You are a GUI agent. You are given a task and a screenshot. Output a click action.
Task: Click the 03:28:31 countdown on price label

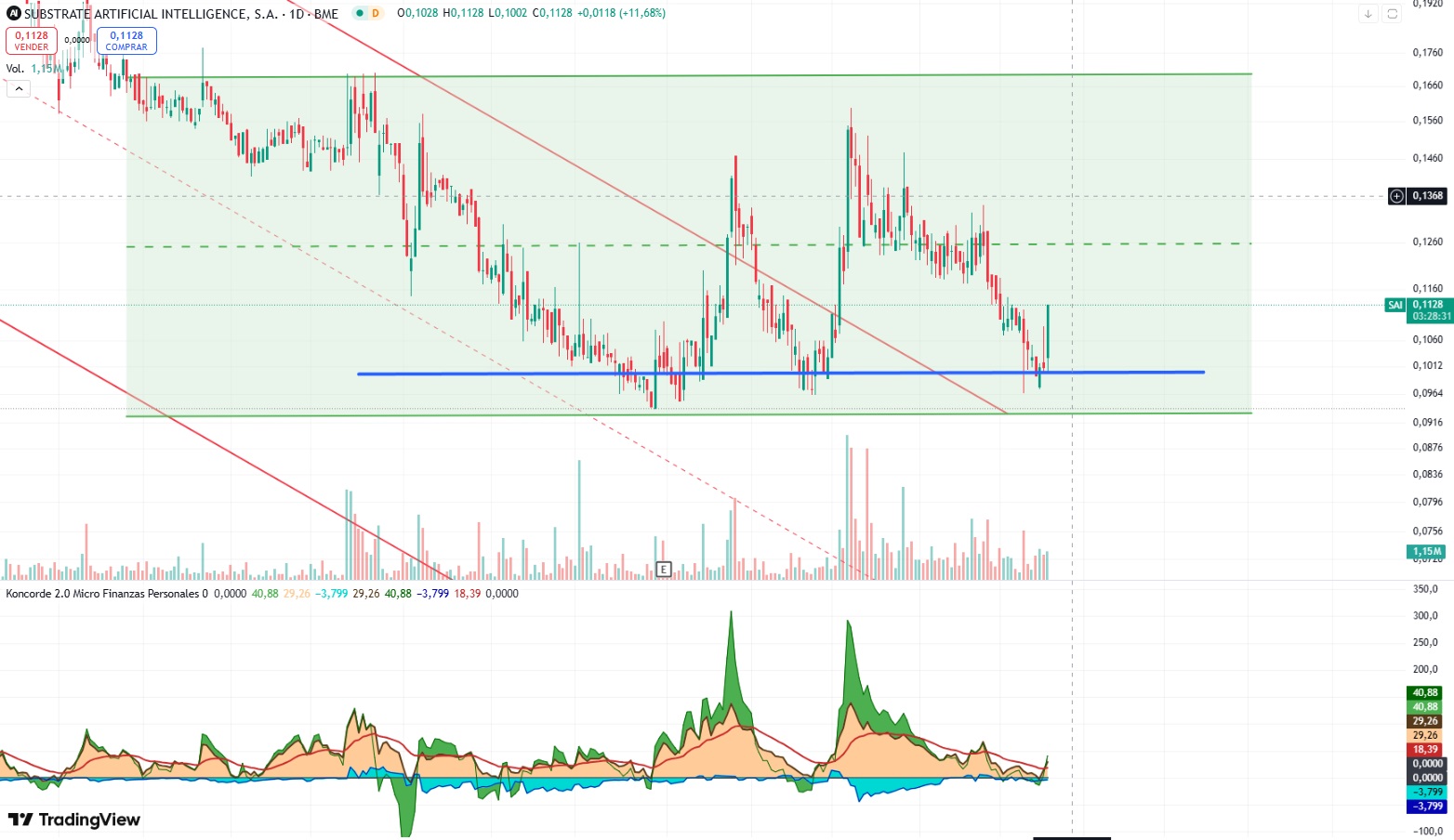[x=1431, y=317]
